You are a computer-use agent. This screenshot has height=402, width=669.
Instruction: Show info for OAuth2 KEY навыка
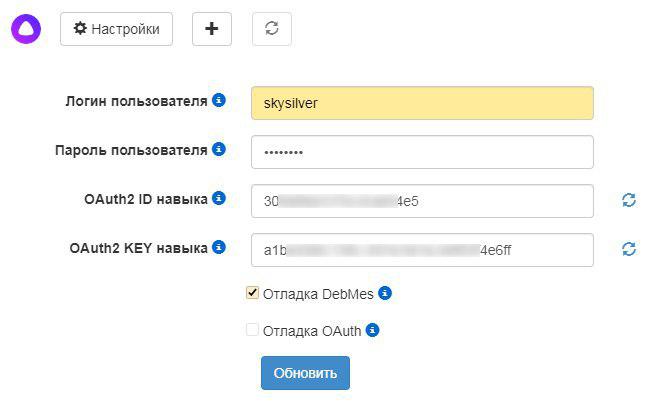(219, 247)
